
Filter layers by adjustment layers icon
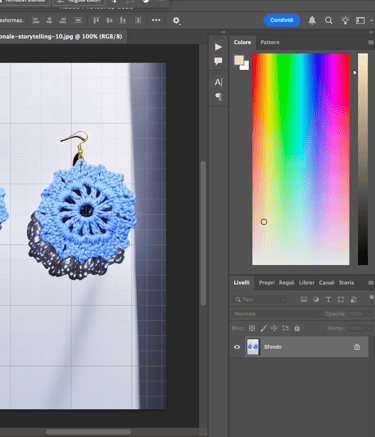[316, 299]
